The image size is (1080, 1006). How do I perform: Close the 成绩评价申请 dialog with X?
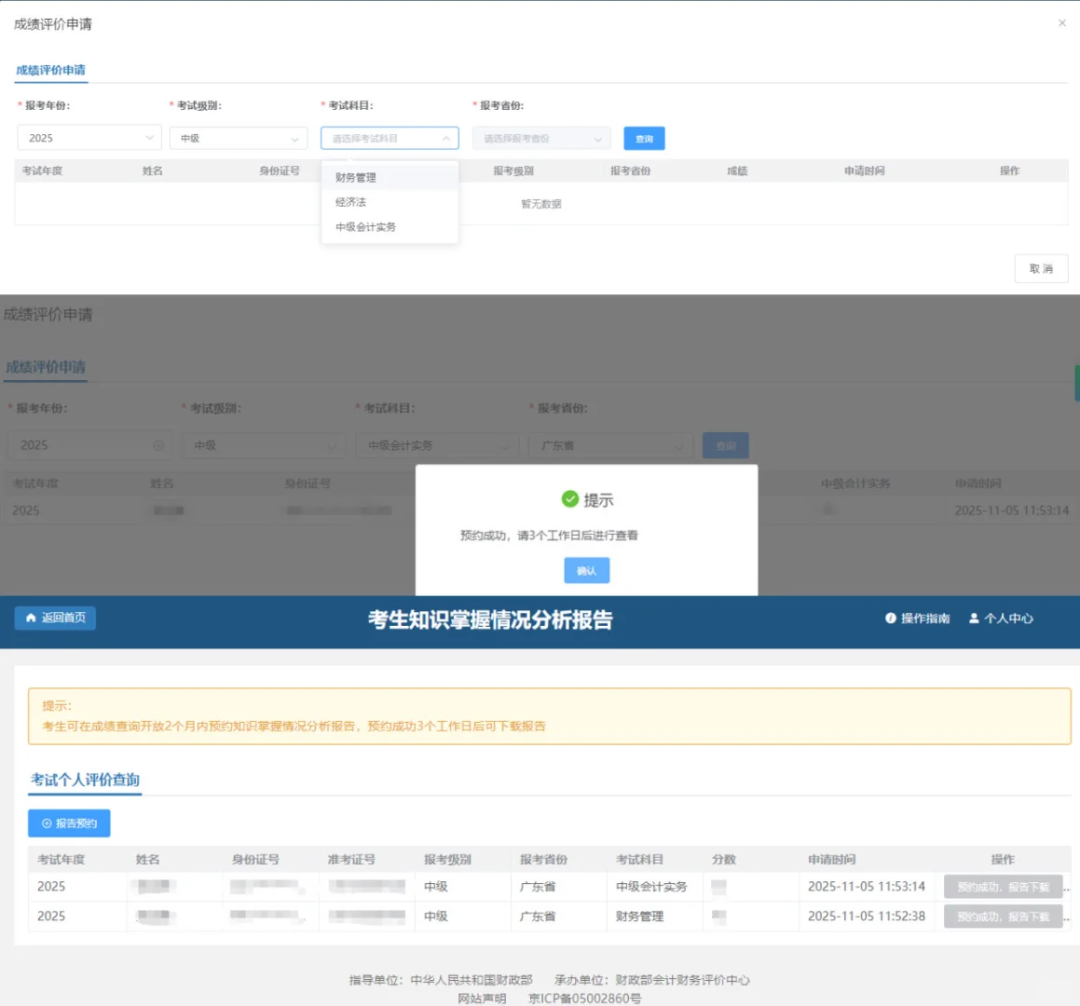click(1062, 23)
